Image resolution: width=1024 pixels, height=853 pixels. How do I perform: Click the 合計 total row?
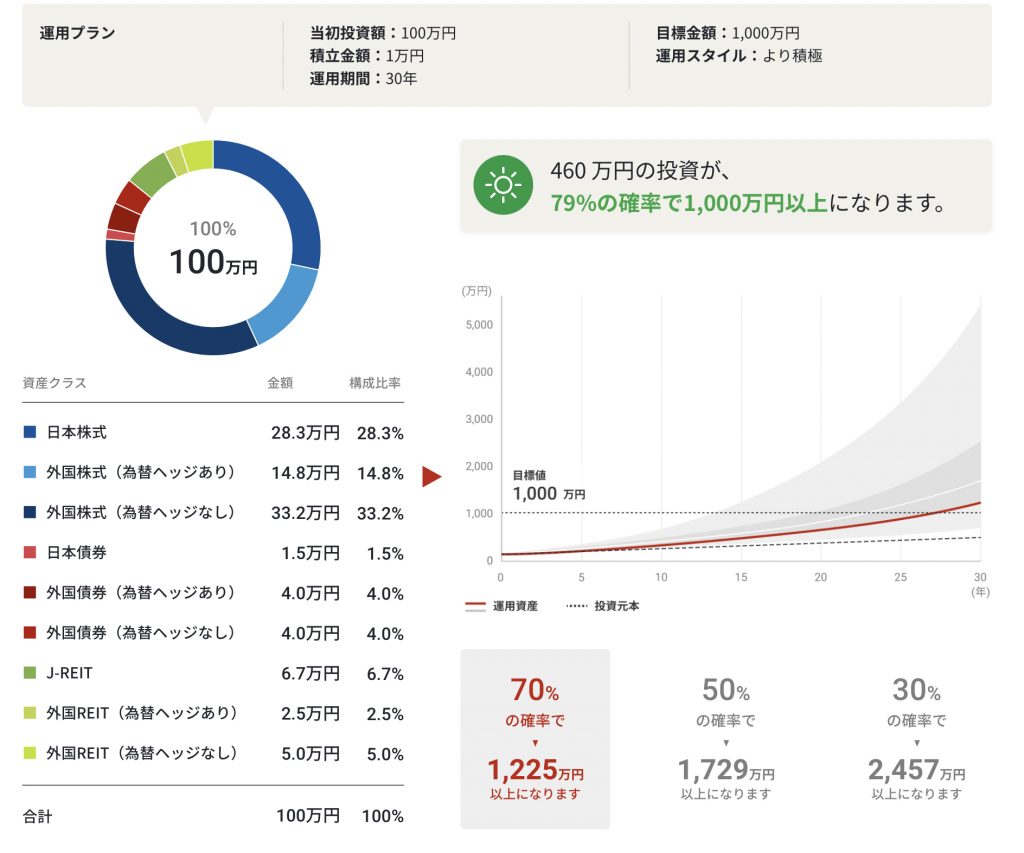click(212, 816)
